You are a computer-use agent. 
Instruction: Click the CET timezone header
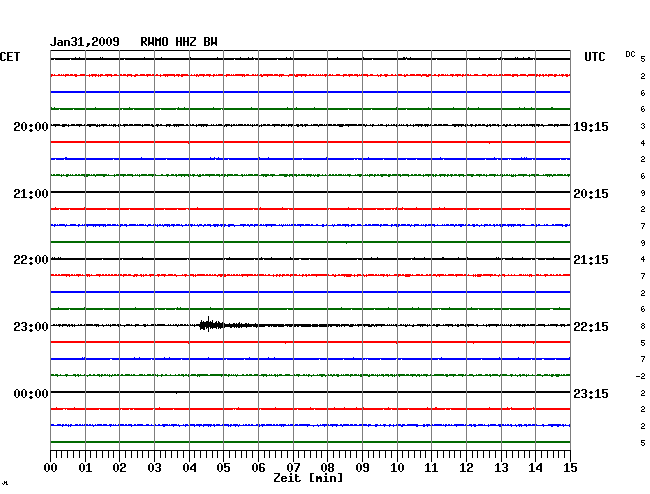point(10,57)
